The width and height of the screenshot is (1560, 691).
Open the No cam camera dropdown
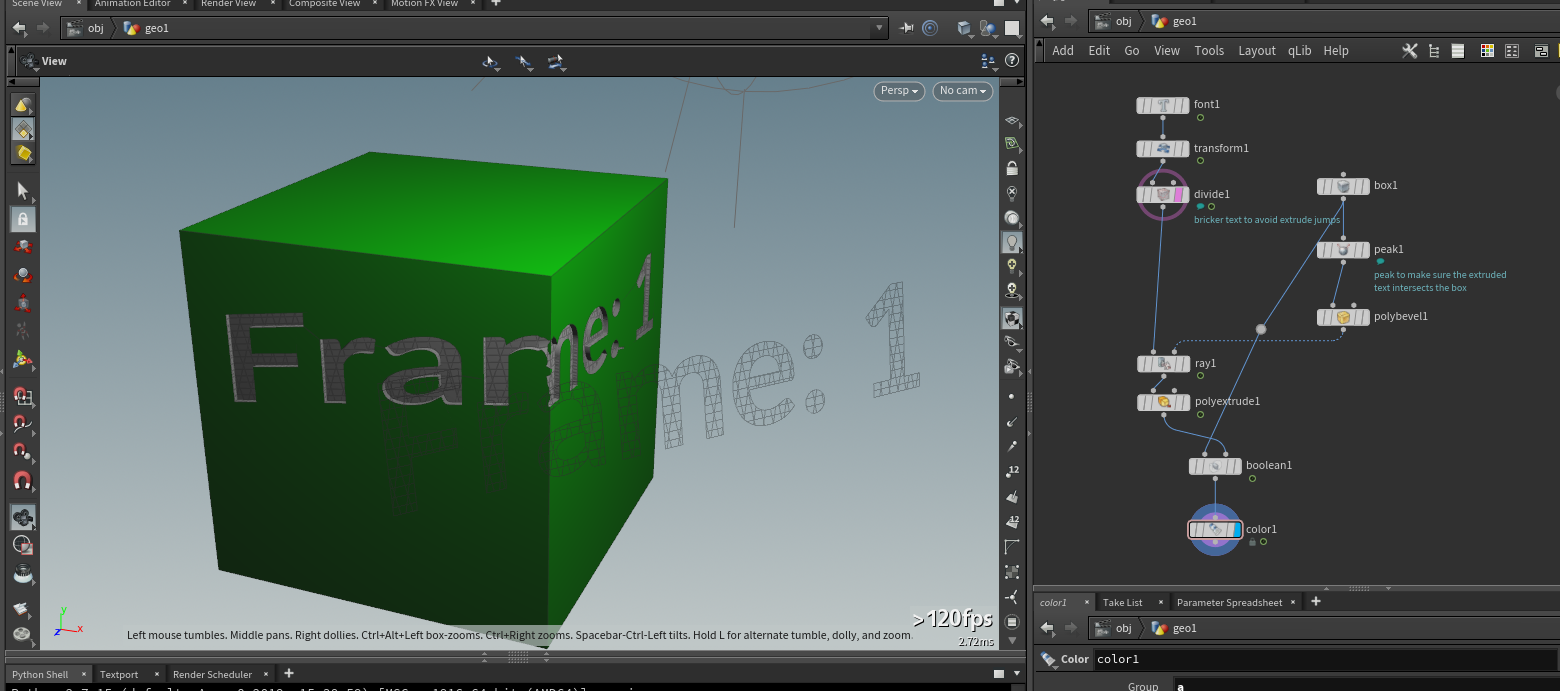(x=960, y=90)
